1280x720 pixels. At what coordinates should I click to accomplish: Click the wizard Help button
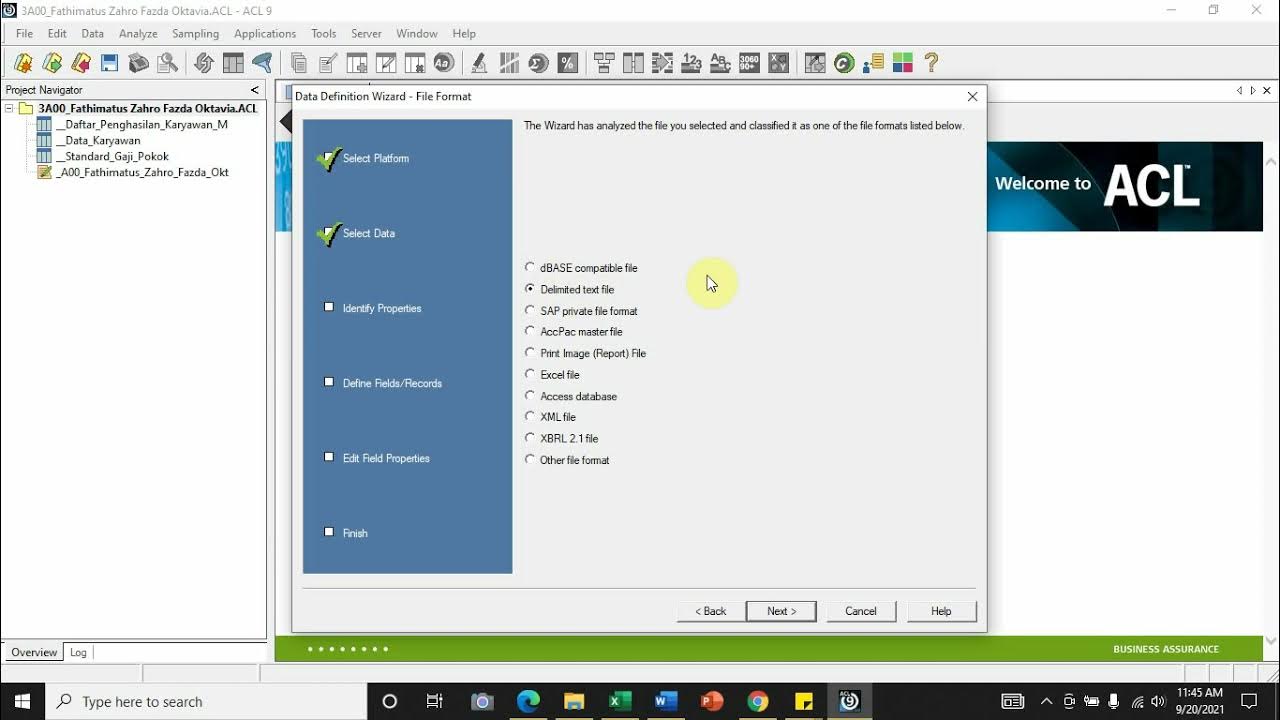coord(941,611)
